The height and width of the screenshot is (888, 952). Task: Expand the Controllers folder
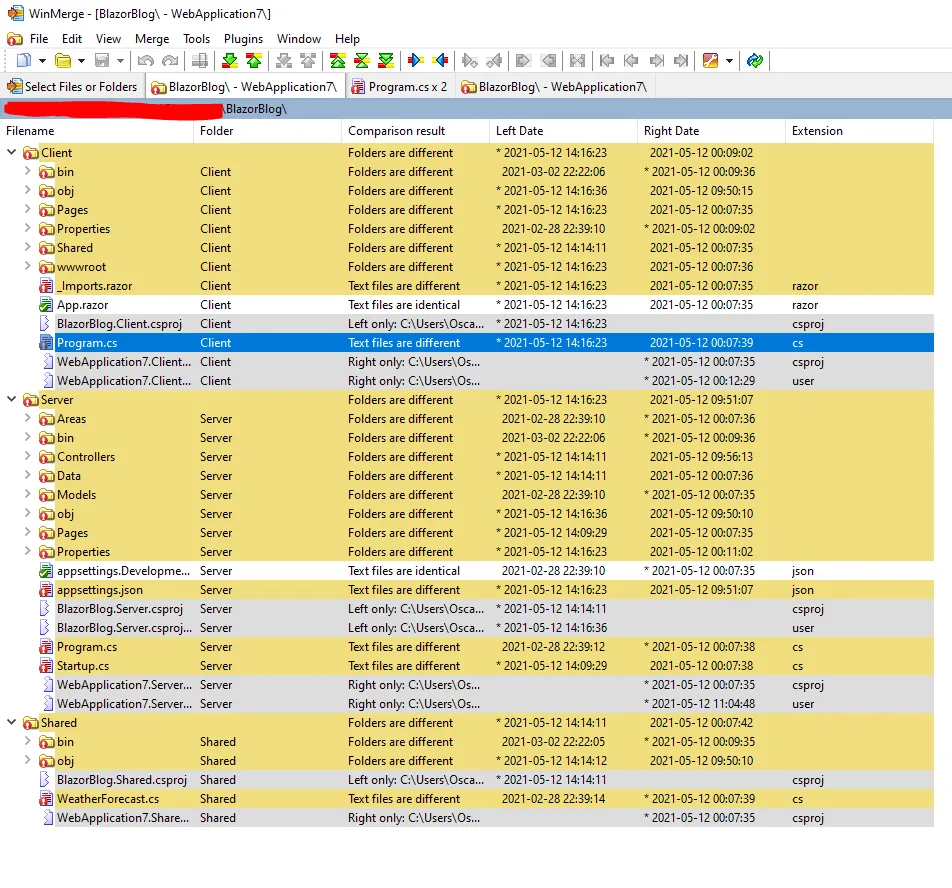tap(27, 456)
